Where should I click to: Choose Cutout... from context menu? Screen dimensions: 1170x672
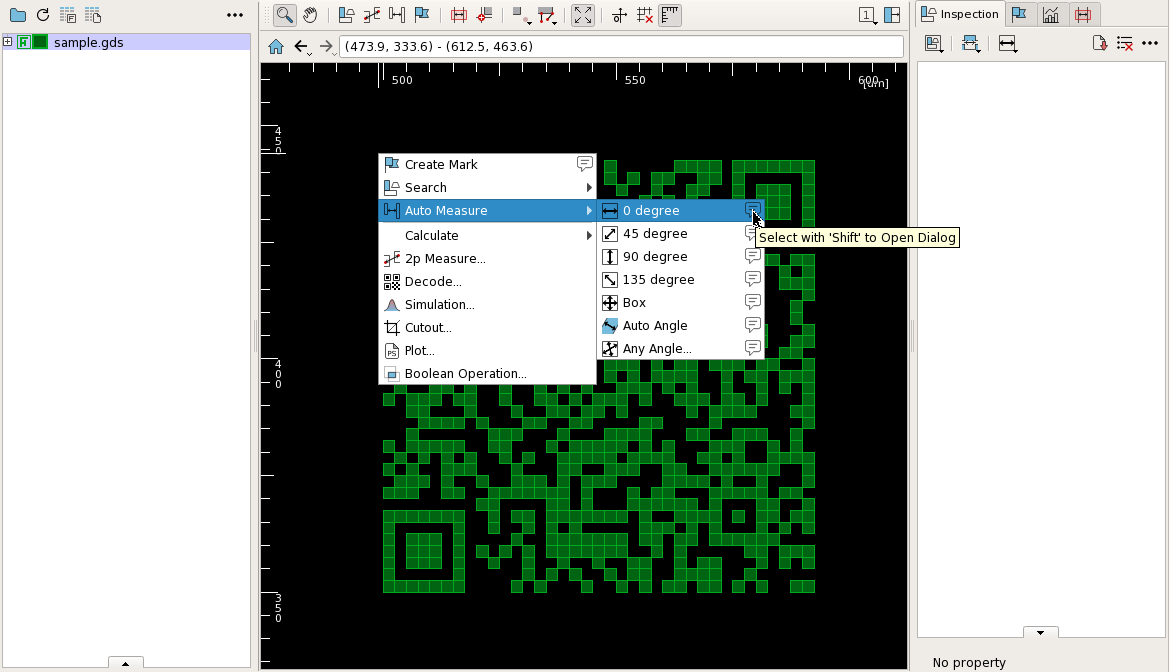tap(488, 327)
